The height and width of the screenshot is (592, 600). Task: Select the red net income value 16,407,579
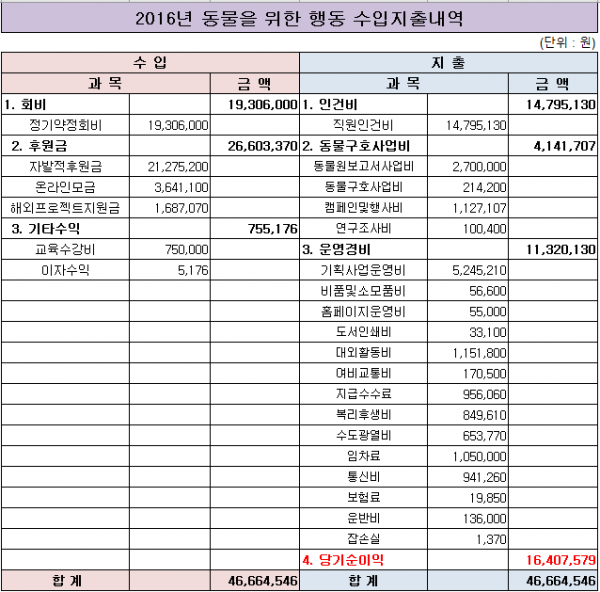click(x=561, y=560)
